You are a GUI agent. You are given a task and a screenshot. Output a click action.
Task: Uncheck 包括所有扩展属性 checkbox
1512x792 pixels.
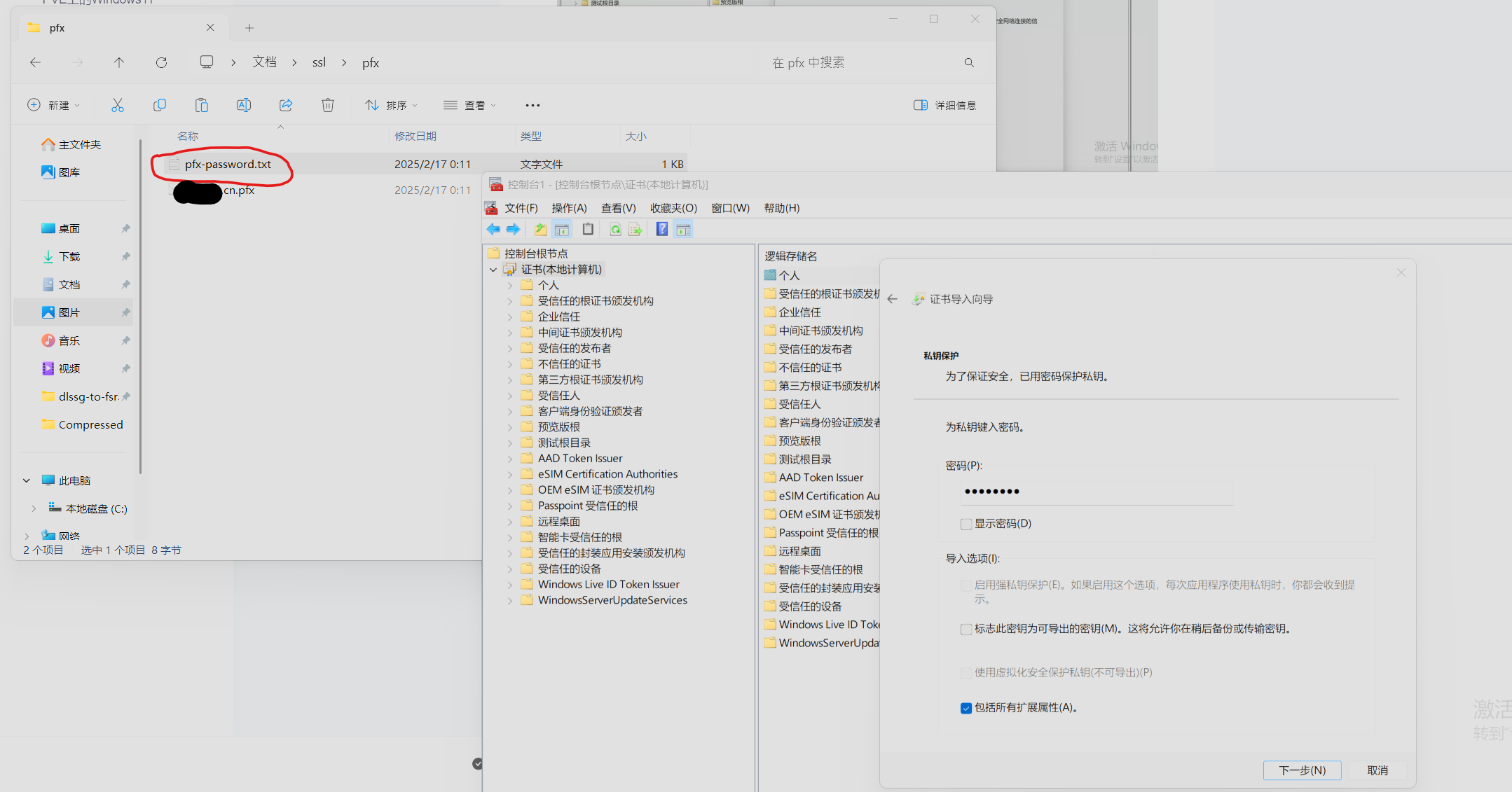pos(966,708)
